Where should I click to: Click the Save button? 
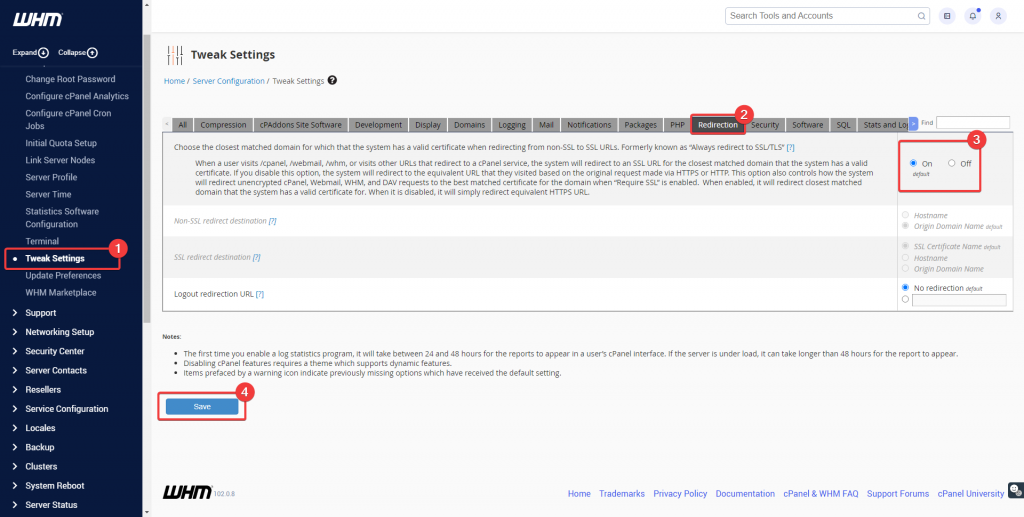[x=202, y=407]
